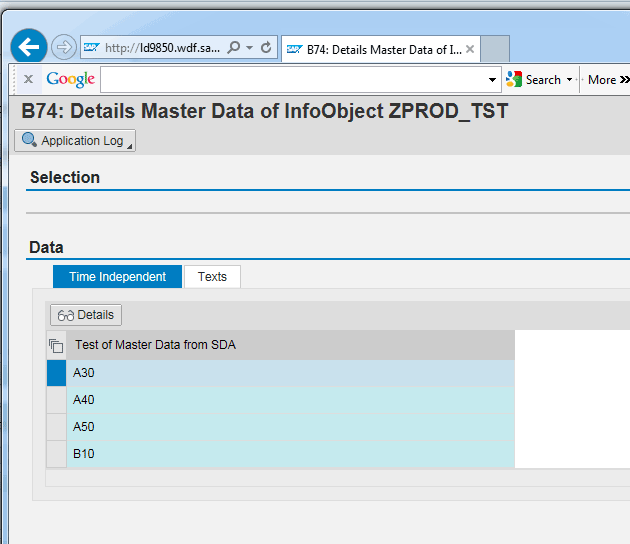This screenshot has height=544, width=630.
Task: Close the B74 Details Master Data tab
Action: (470, 48)
